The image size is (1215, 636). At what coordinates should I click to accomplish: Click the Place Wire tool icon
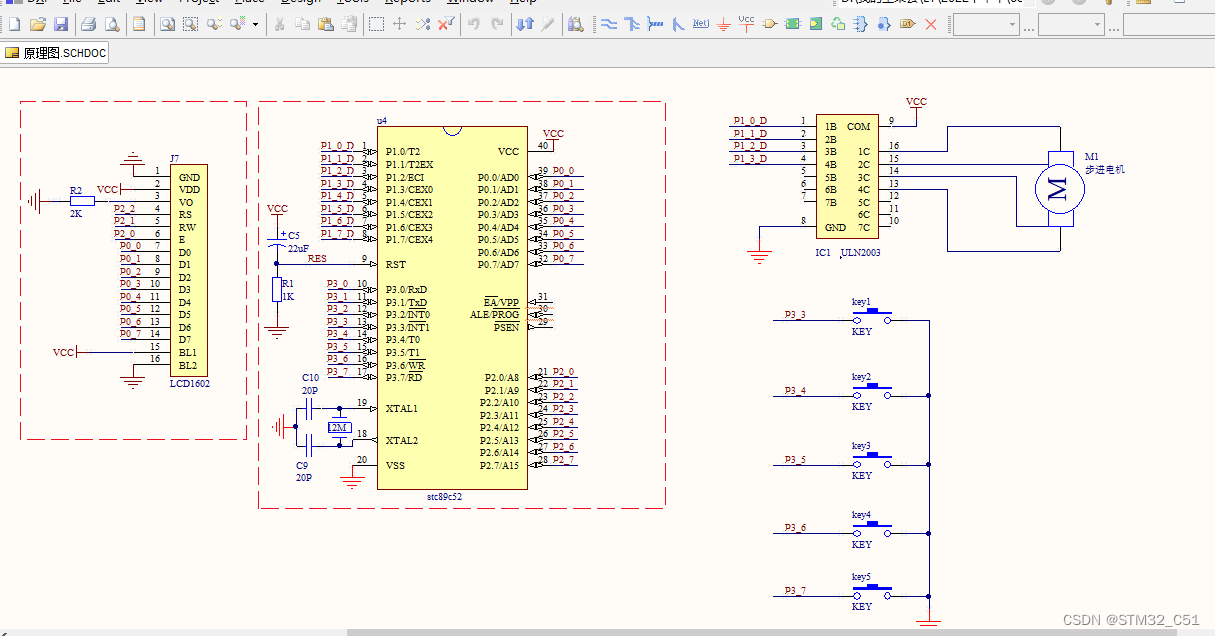coord(608,24)
